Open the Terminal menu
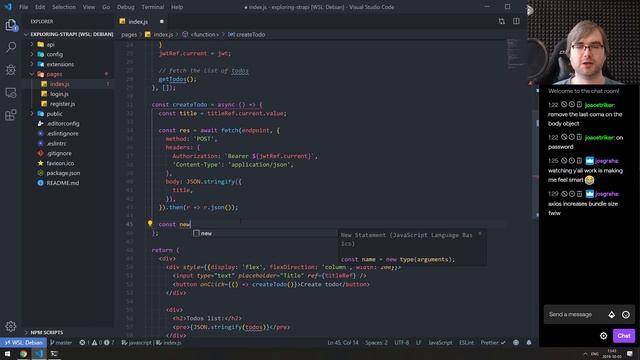Viewport: 640px width, 360px height. coord(153,7)
